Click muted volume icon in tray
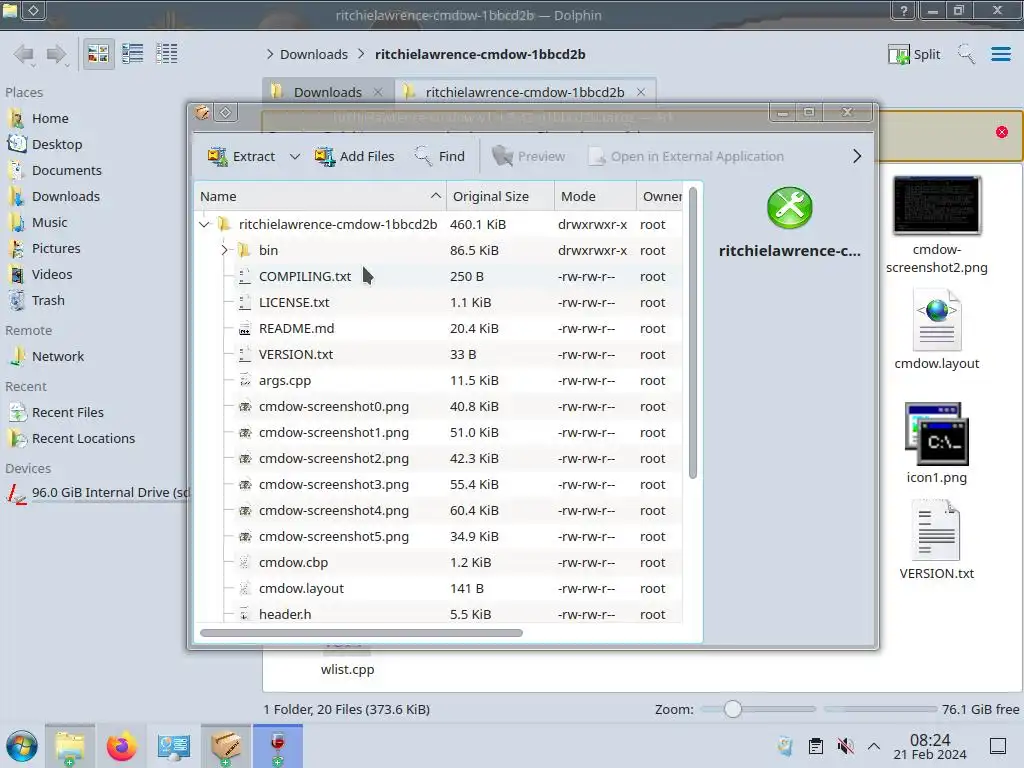The image size is (1024, 768). coord(845,746)
